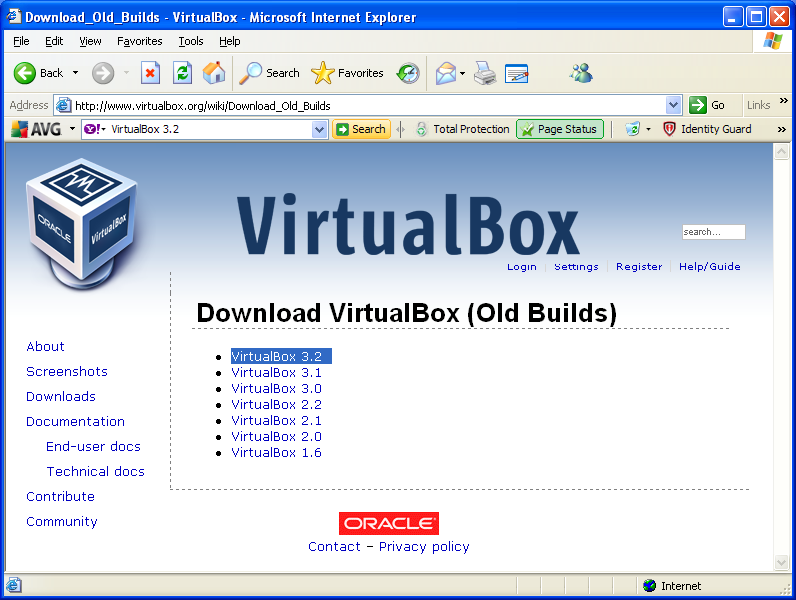Refresh the page with the green arrows icon

click(x=182, y=73)
